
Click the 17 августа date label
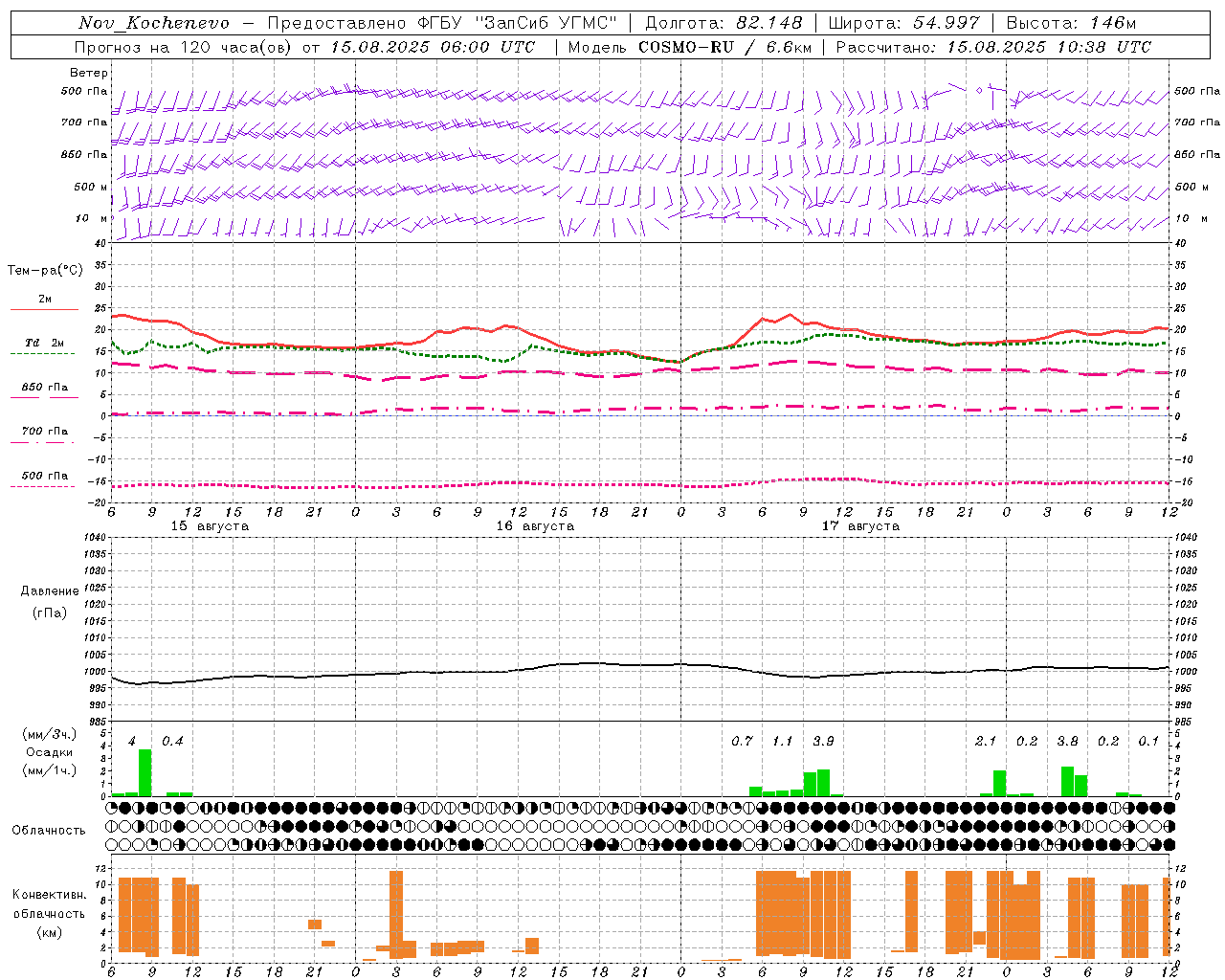(860, 526)
